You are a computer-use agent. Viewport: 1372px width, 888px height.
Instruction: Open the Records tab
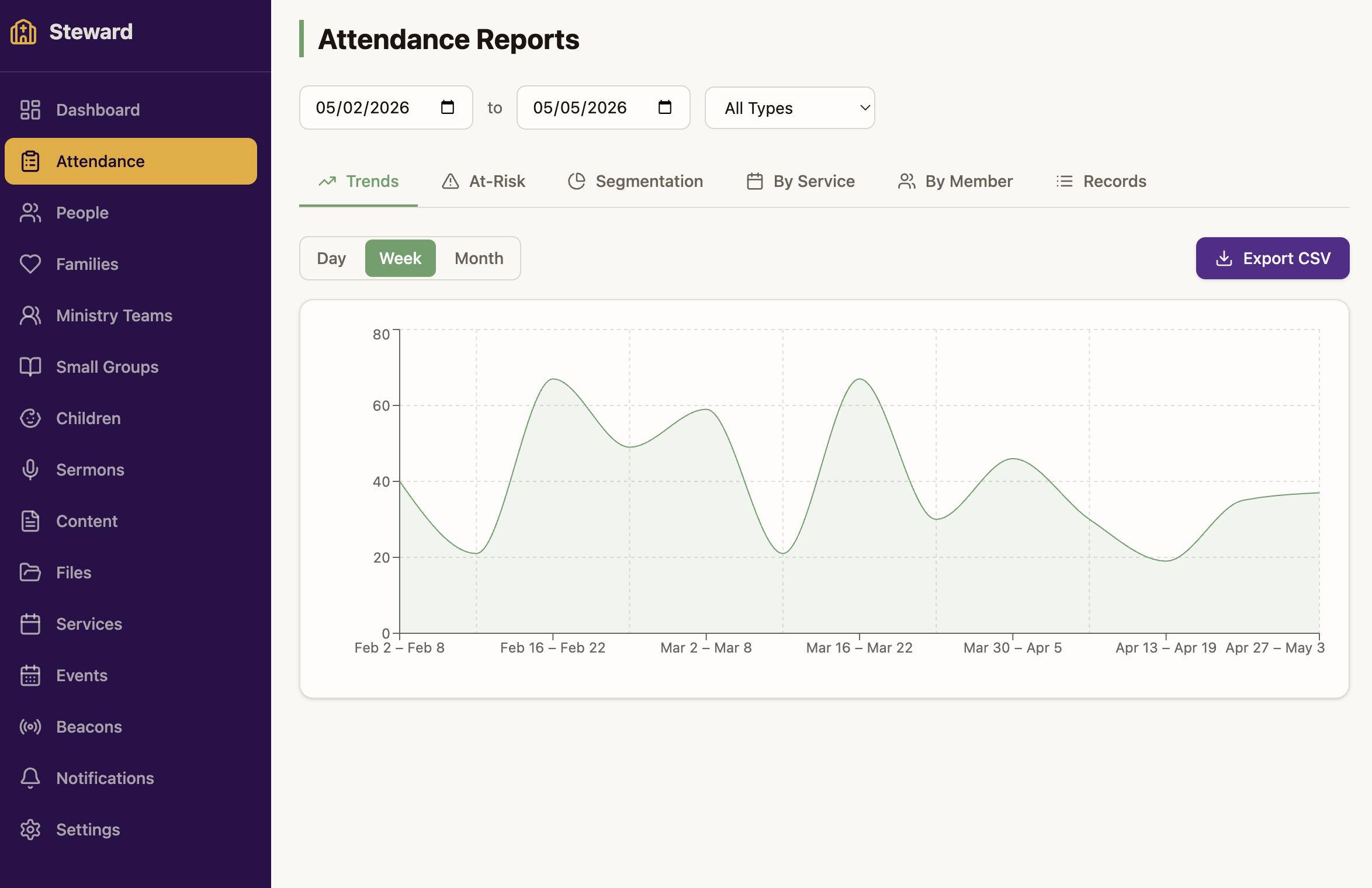(1101, 181)
